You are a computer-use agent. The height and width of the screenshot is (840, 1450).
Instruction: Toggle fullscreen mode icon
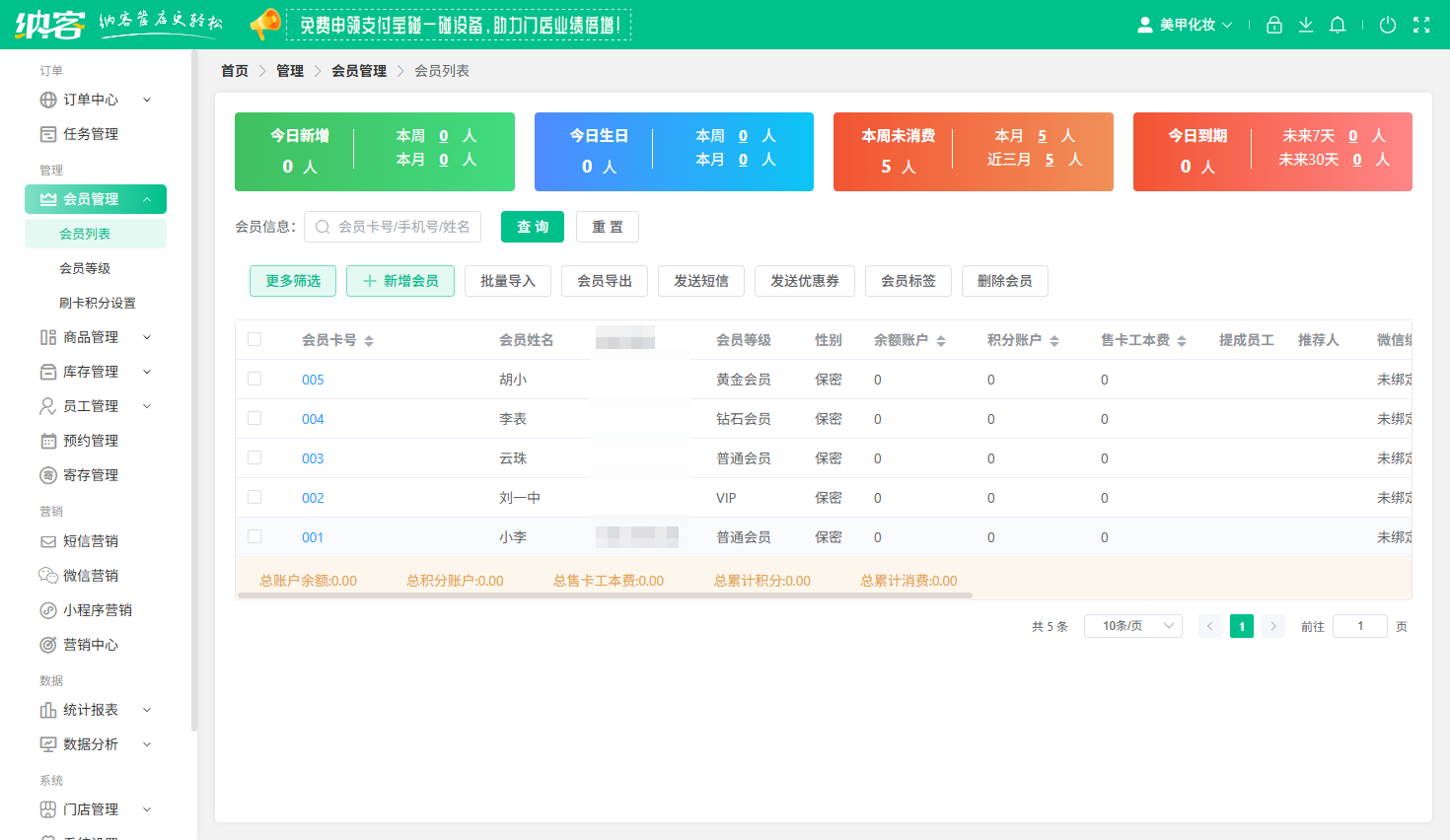point(1421,25)
